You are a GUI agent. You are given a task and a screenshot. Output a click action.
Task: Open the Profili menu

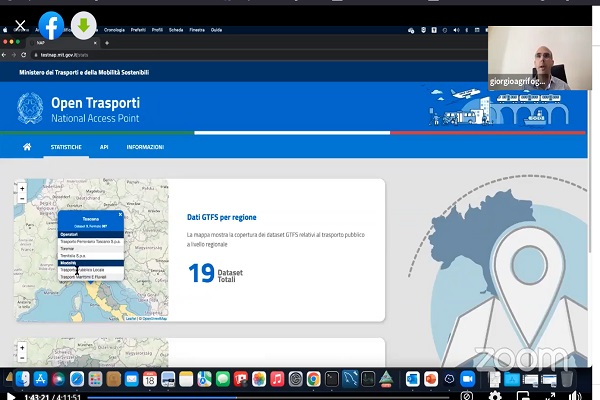pyautogui.click(x=157, y=30)
